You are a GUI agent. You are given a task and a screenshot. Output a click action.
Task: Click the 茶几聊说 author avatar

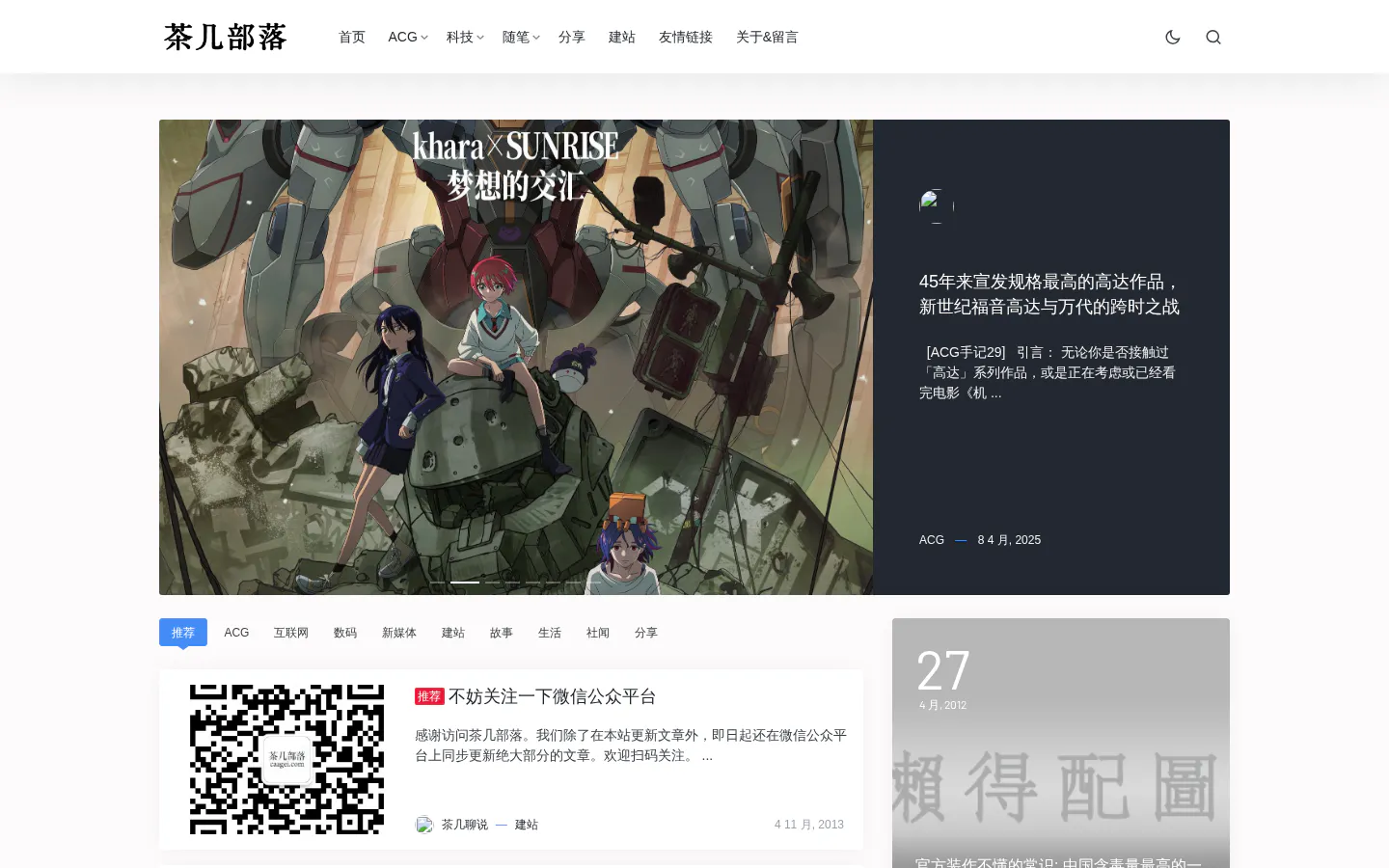pos(424,825)
